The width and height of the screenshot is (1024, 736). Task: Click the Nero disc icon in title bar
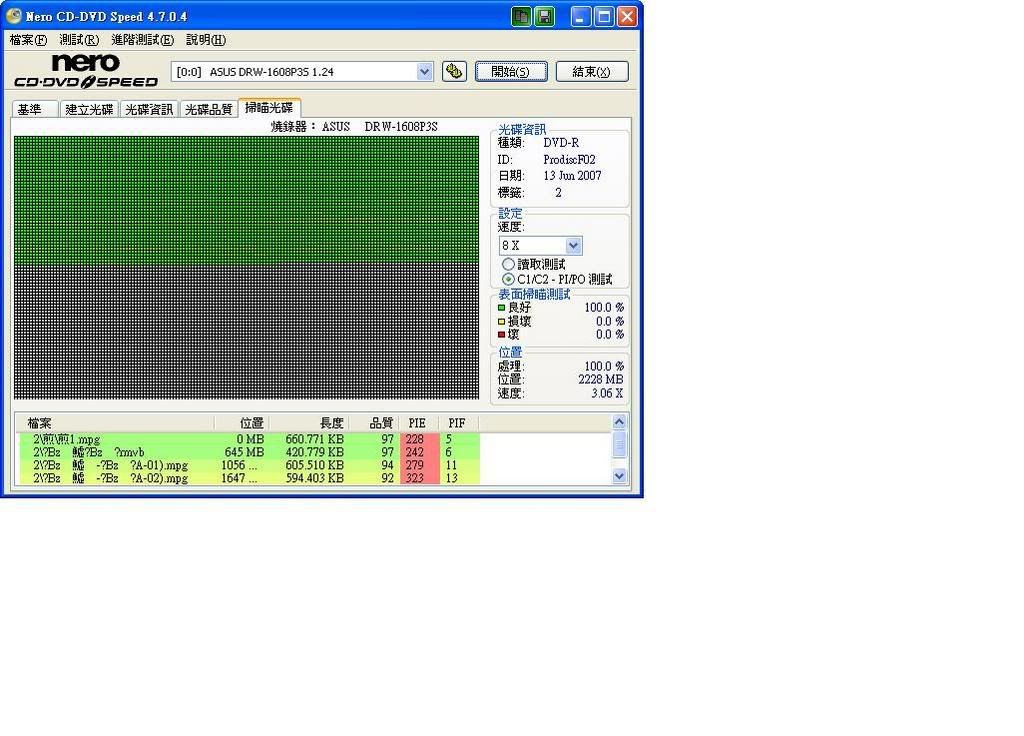click(13, 16)
